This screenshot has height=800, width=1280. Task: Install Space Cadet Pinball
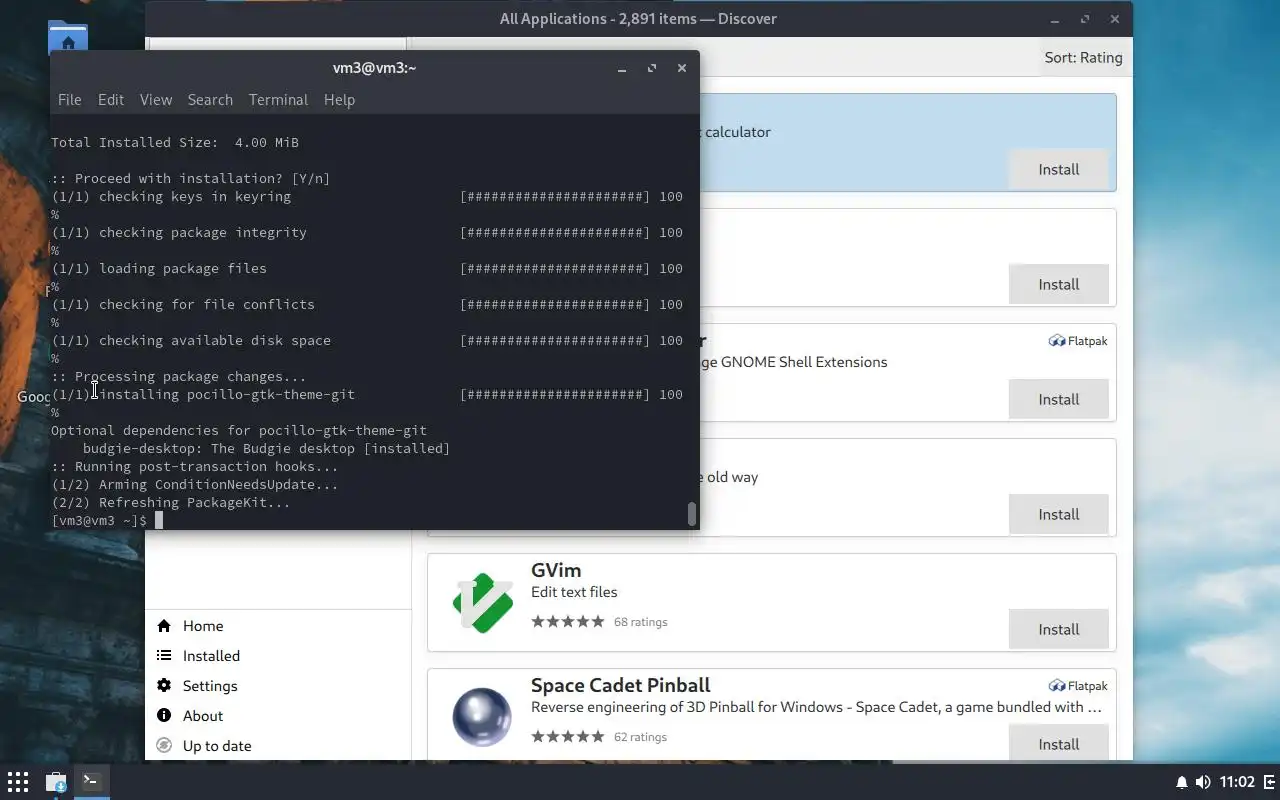click(x=1058, y=745)
